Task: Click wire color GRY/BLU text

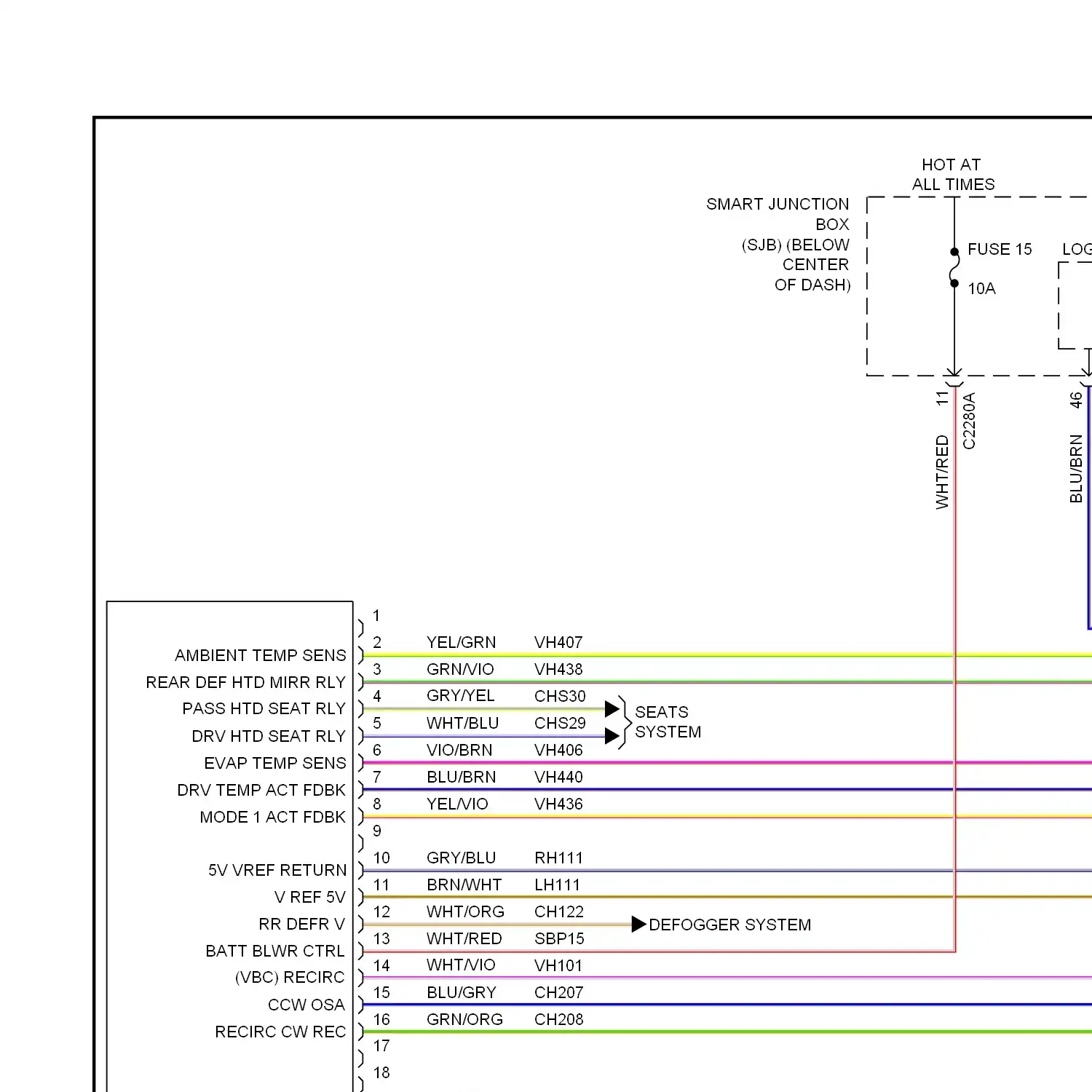Action: click(461, 858)
